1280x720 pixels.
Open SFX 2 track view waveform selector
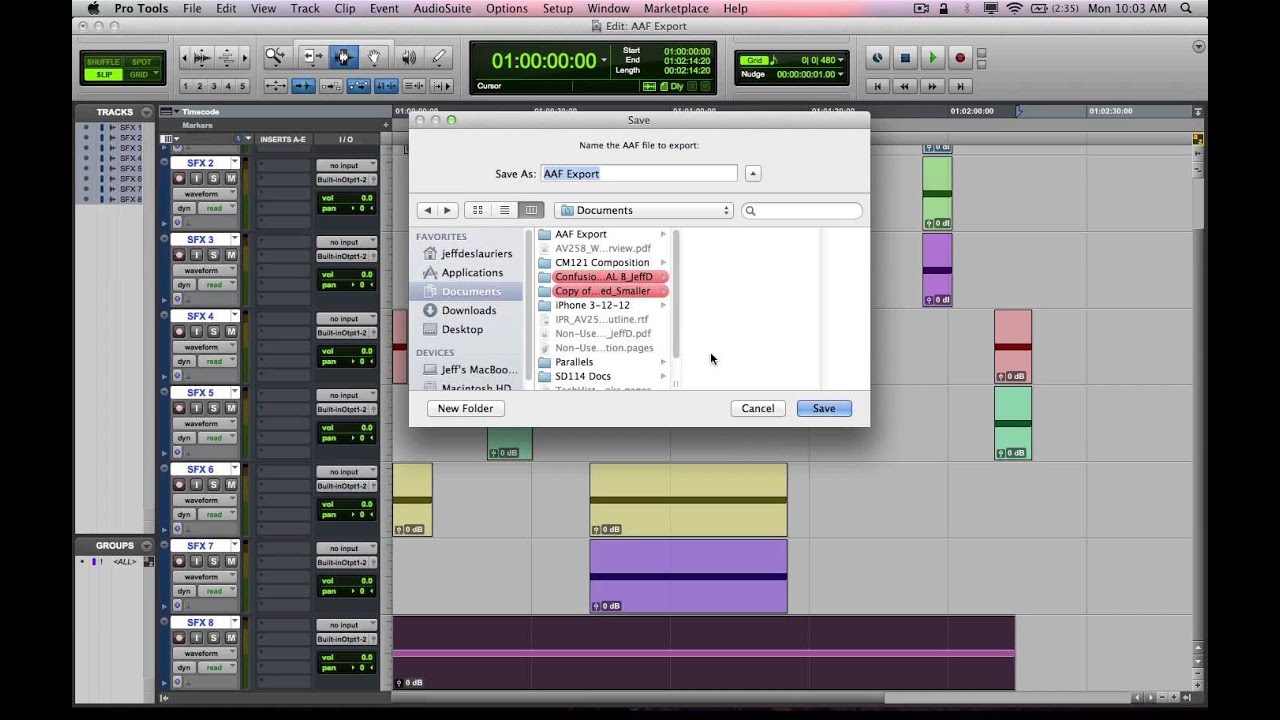pos(207,194)
